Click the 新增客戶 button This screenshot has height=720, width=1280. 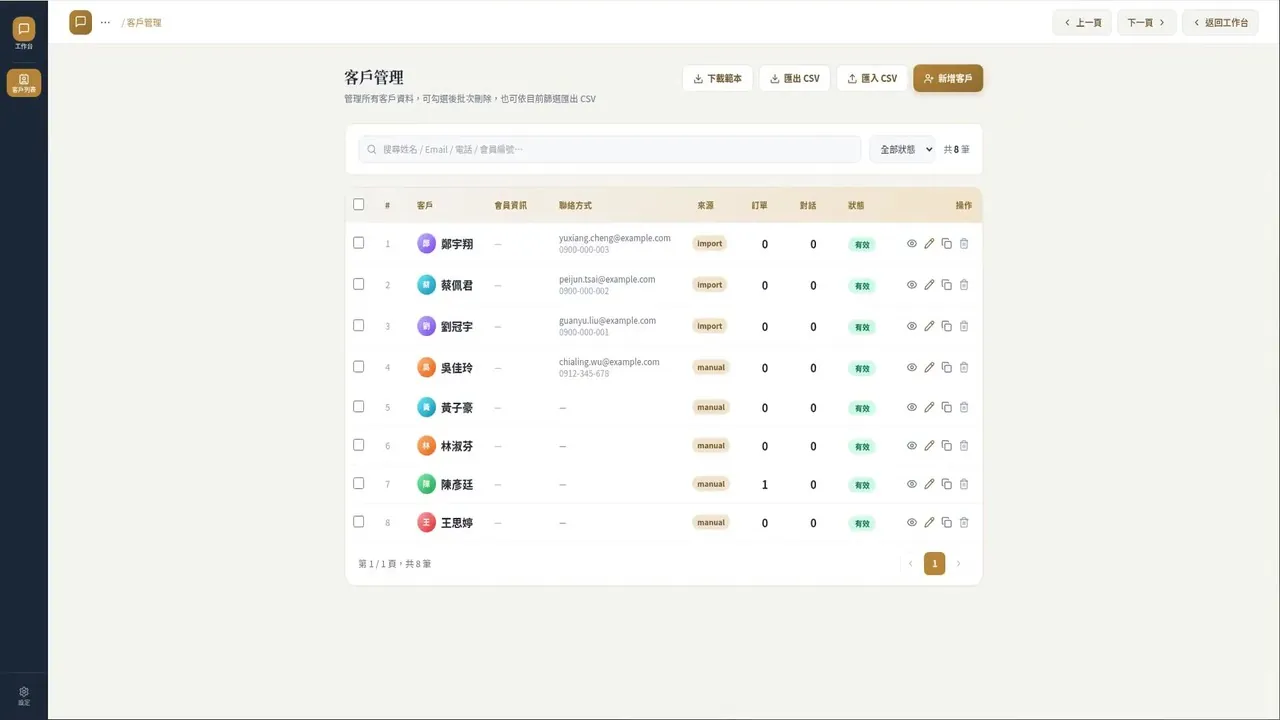point(948,78)
